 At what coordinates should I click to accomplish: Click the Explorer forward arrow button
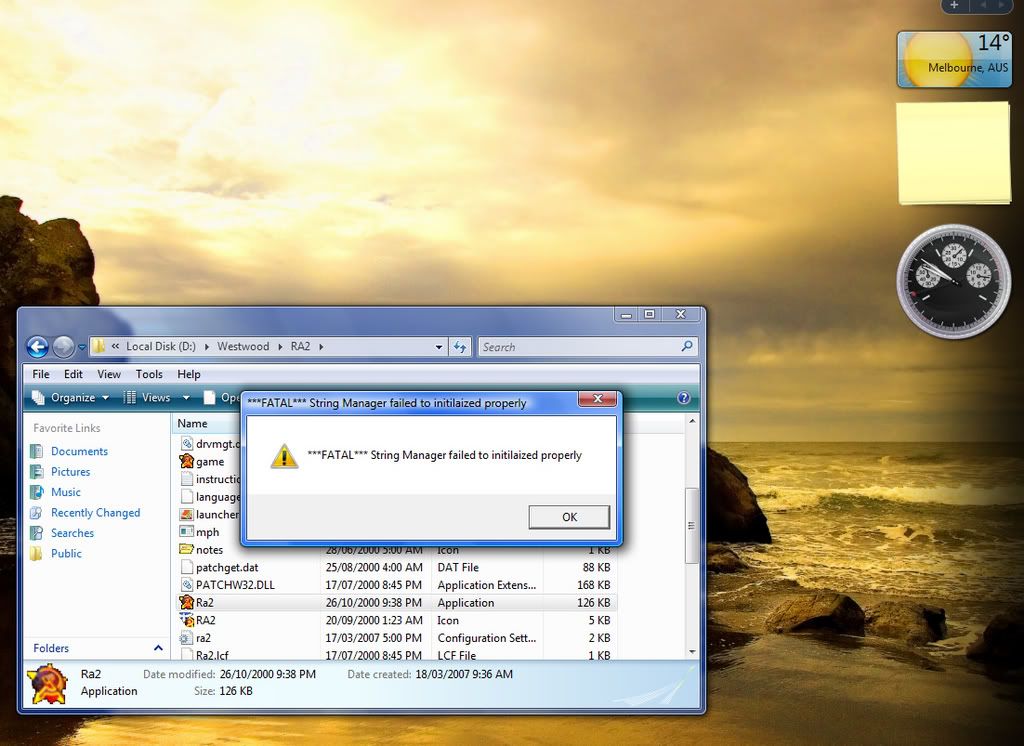[63, 347]
